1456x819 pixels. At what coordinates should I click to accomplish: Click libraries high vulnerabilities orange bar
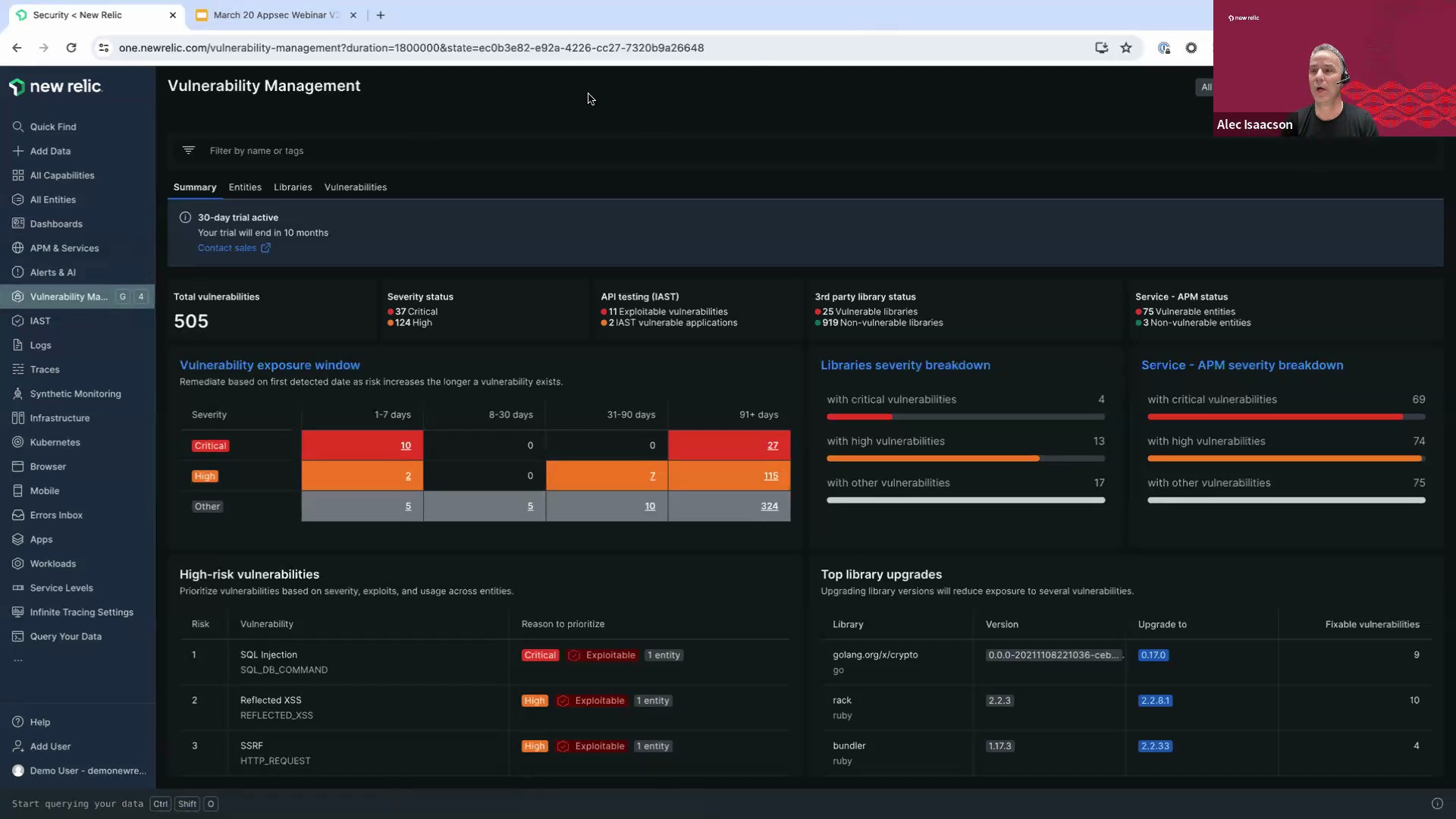933,459
